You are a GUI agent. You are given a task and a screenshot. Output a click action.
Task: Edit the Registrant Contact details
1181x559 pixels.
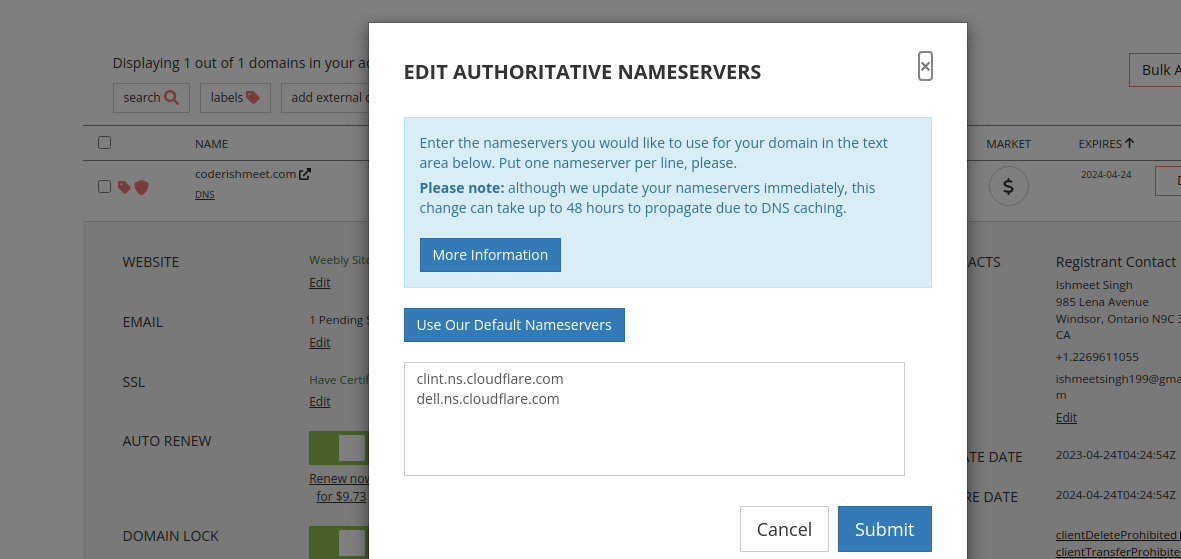tap(1066, 417)
